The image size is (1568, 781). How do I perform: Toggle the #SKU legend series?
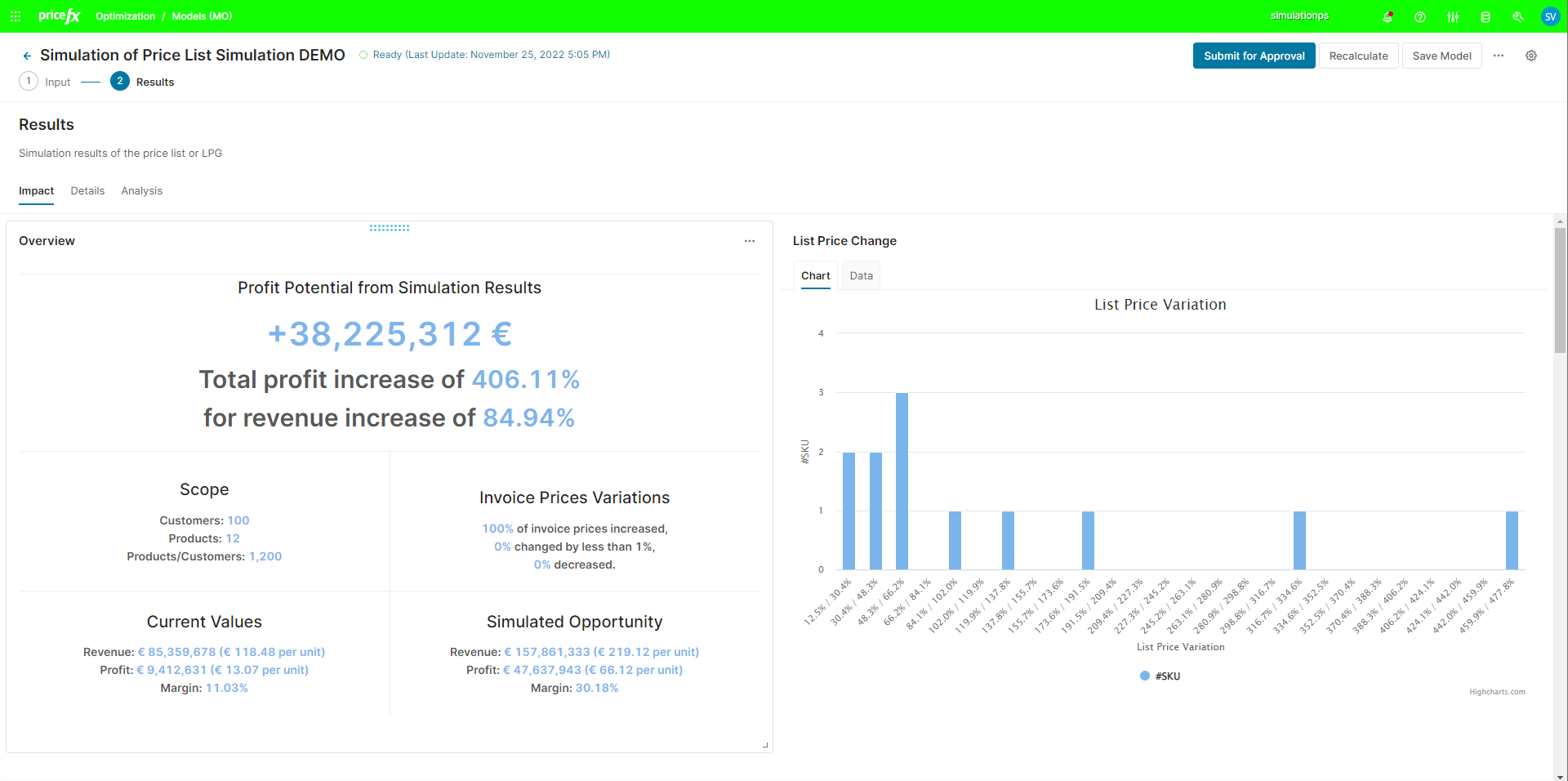(1160, 676)
